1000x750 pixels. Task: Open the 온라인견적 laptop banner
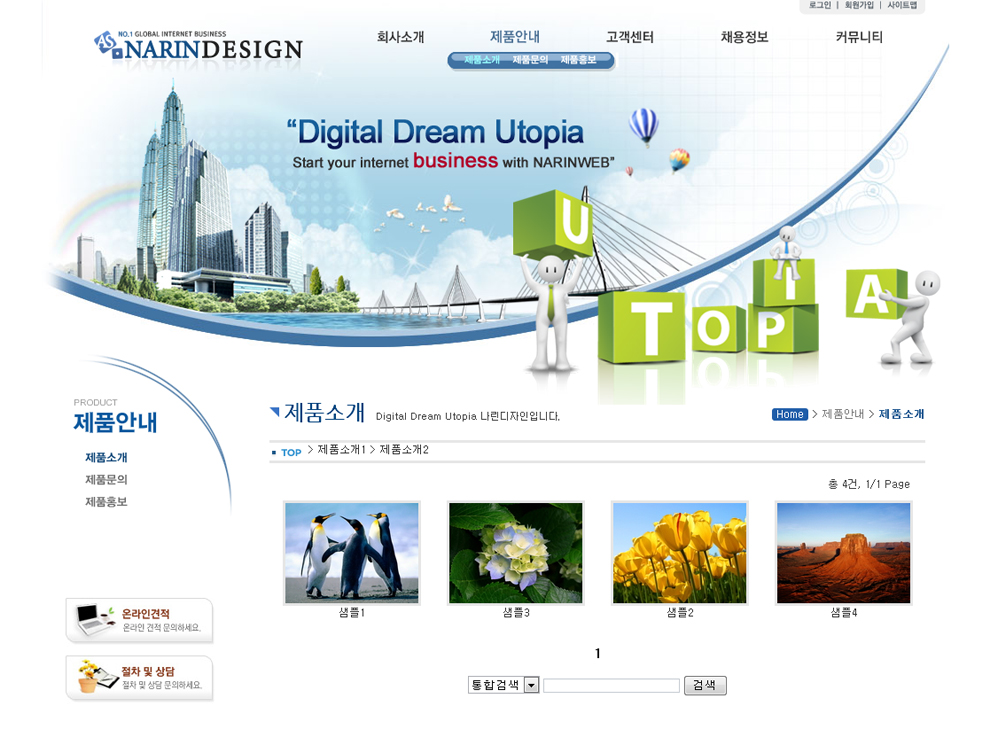coord(139,620)
